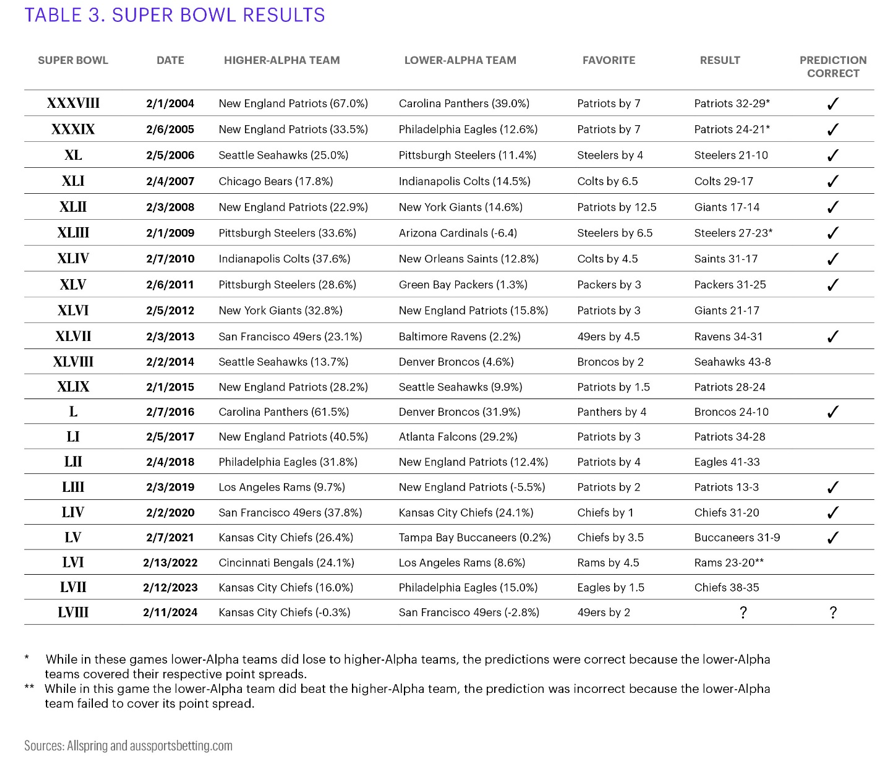Click 'Carolina Panthers (61.5%)'

coord(284,412)
